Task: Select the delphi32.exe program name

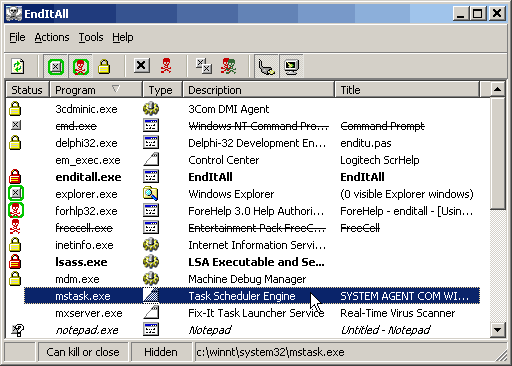Action: click(86, 143)
